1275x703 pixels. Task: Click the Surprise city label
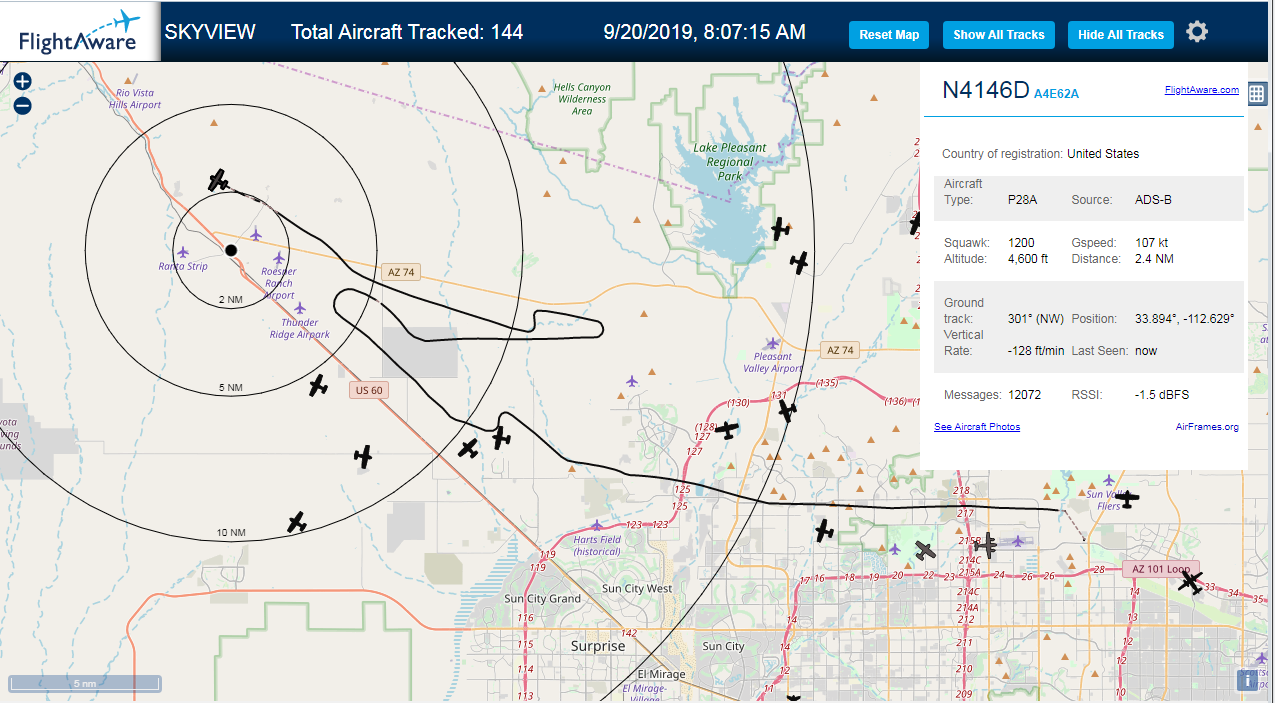(x=598, y=646)
